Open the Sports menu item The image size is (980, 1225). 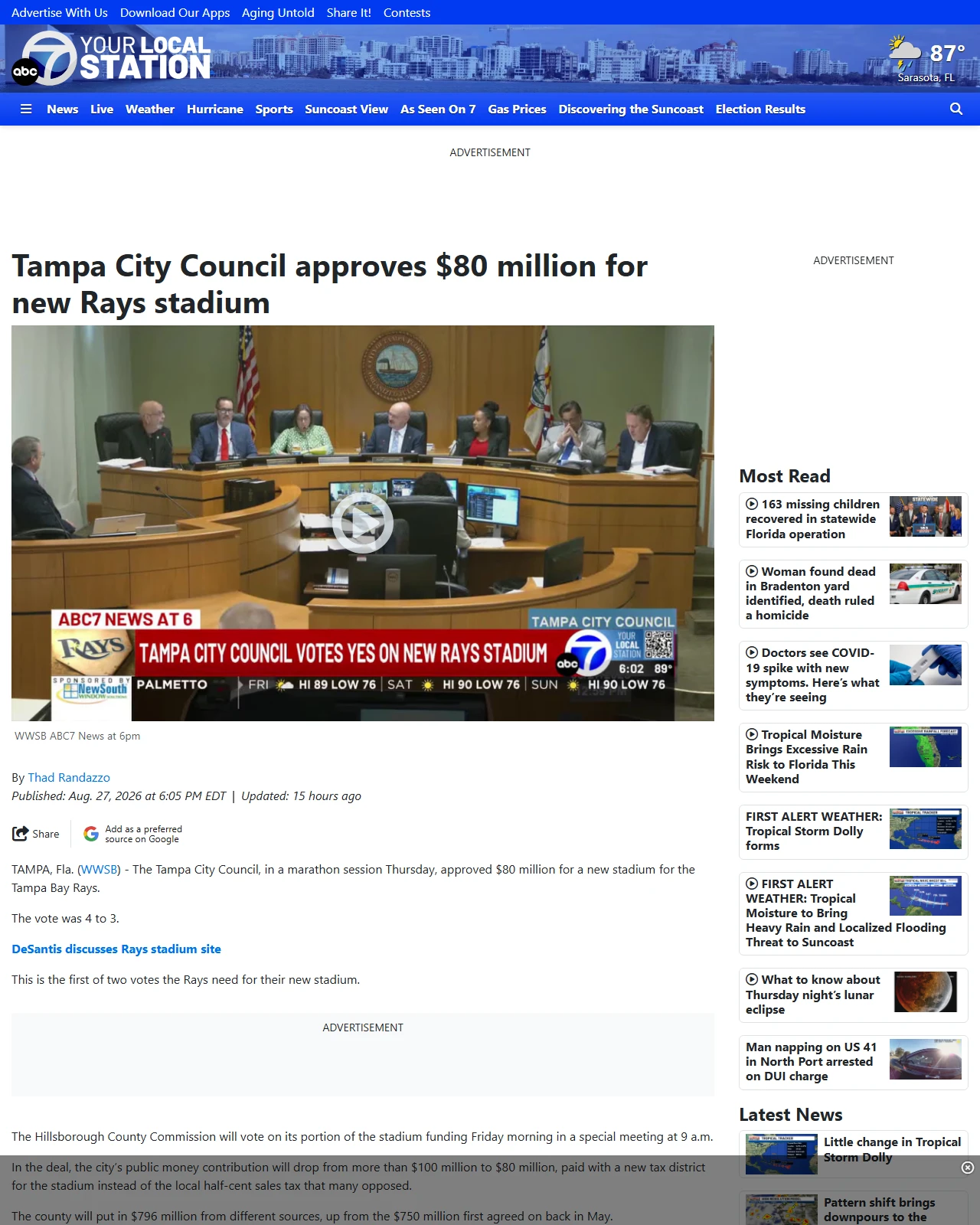pyautogui.click(x=274, y=109)
